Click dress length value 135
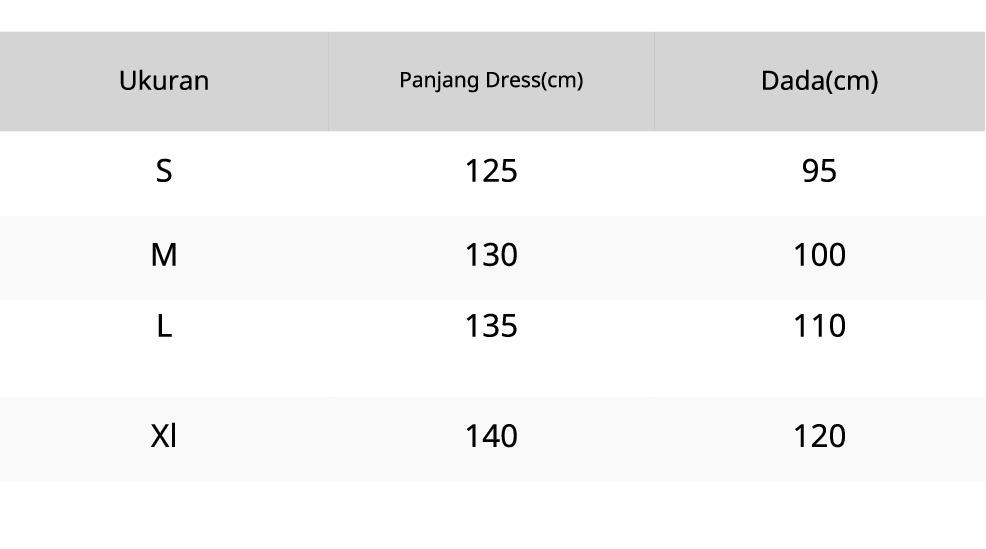This screenshot has width=986, height=549. point(491,326)
